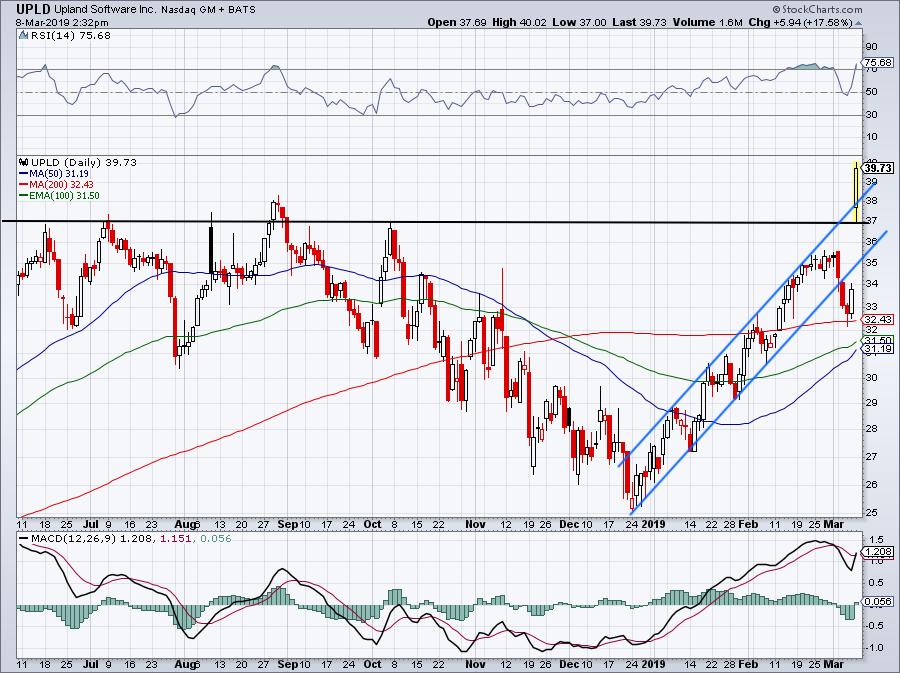Click the 'MA(200) 32.43' legend text
Screen dimensions: 900x673
click(x=61, y=185)
